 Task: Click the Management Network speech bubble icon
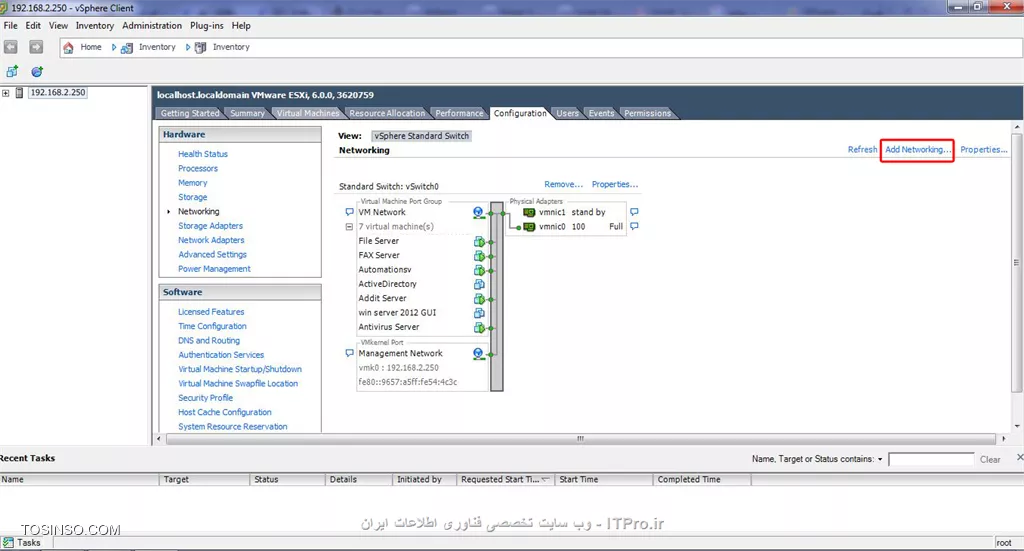[x=349, y=353]
